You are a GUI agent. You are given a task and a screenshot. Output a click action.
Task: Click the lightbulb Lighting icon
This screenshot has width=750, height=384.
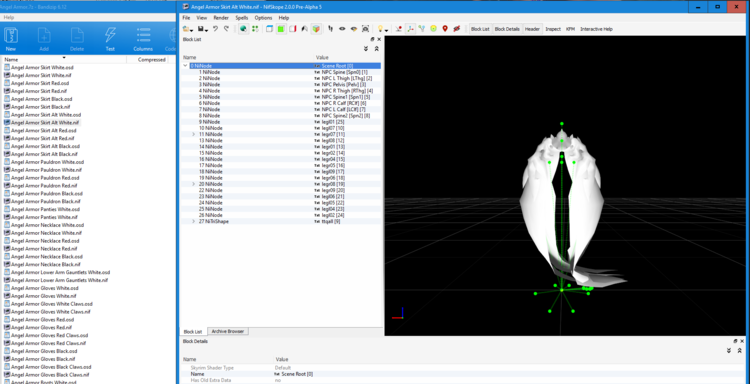[x=380, y=29]
